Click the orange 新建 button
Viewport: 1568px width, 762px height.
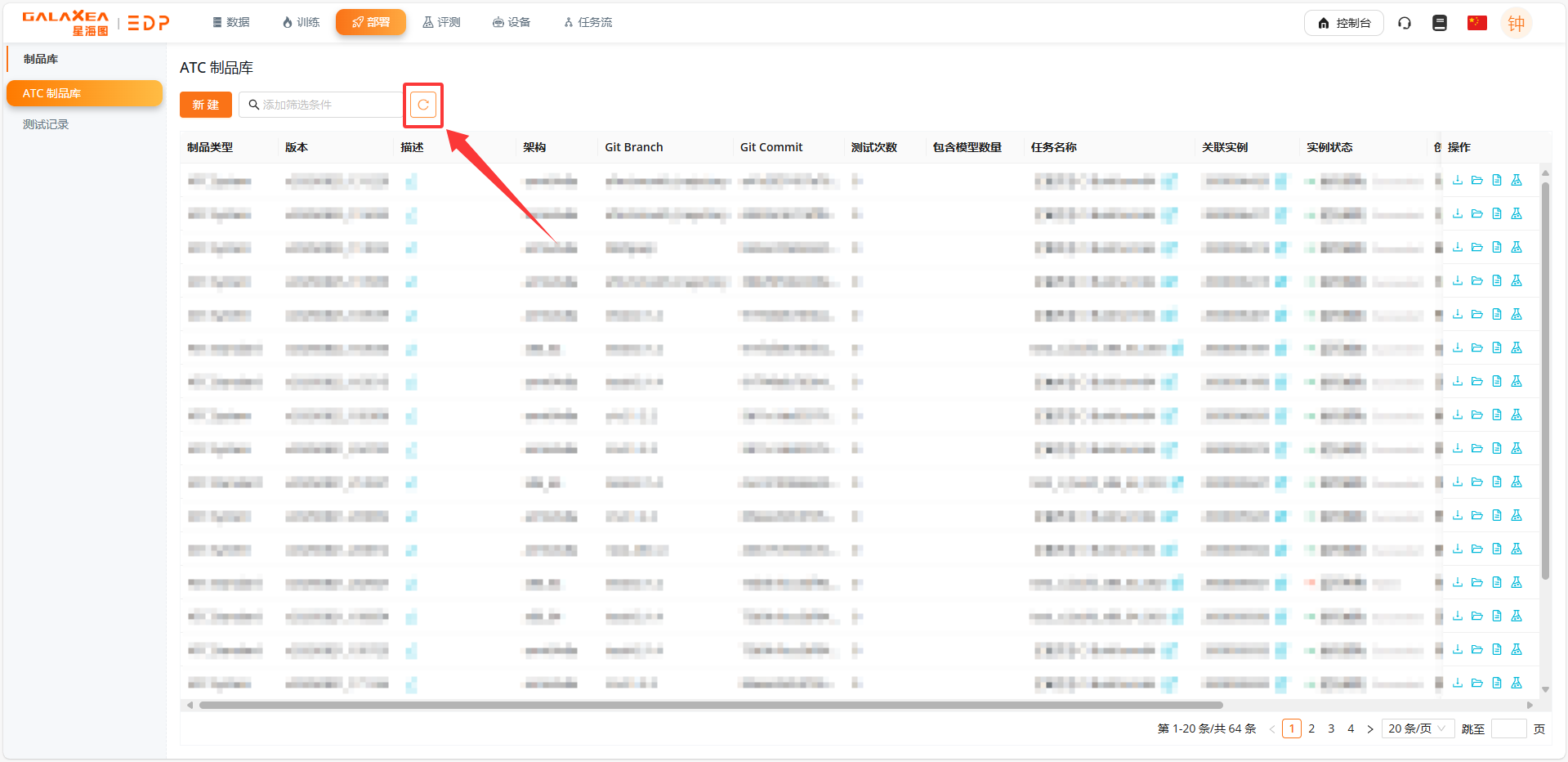point(205,105)
